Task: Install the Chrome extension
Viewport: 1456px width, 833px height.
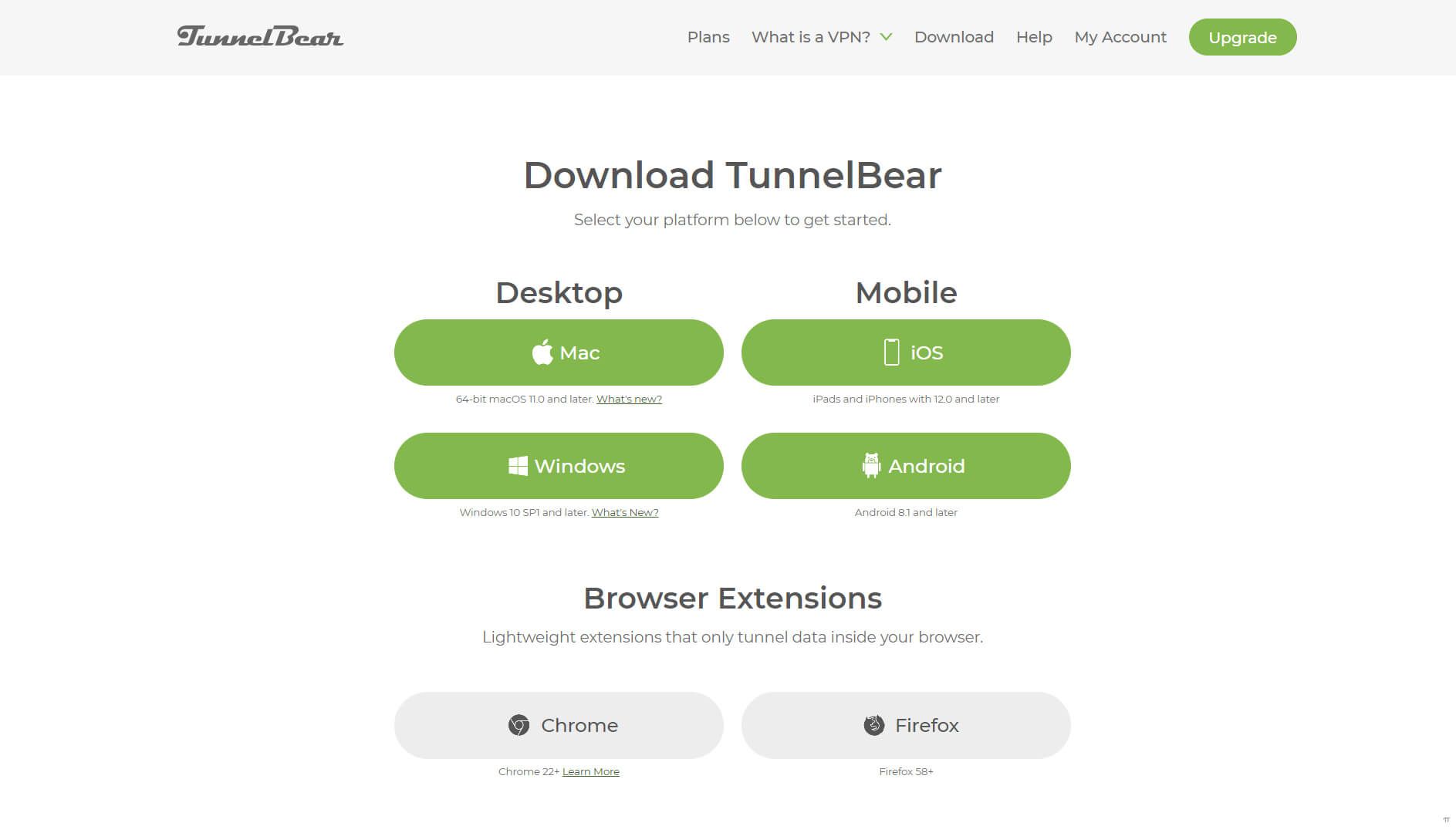Action: click(559, 725)
